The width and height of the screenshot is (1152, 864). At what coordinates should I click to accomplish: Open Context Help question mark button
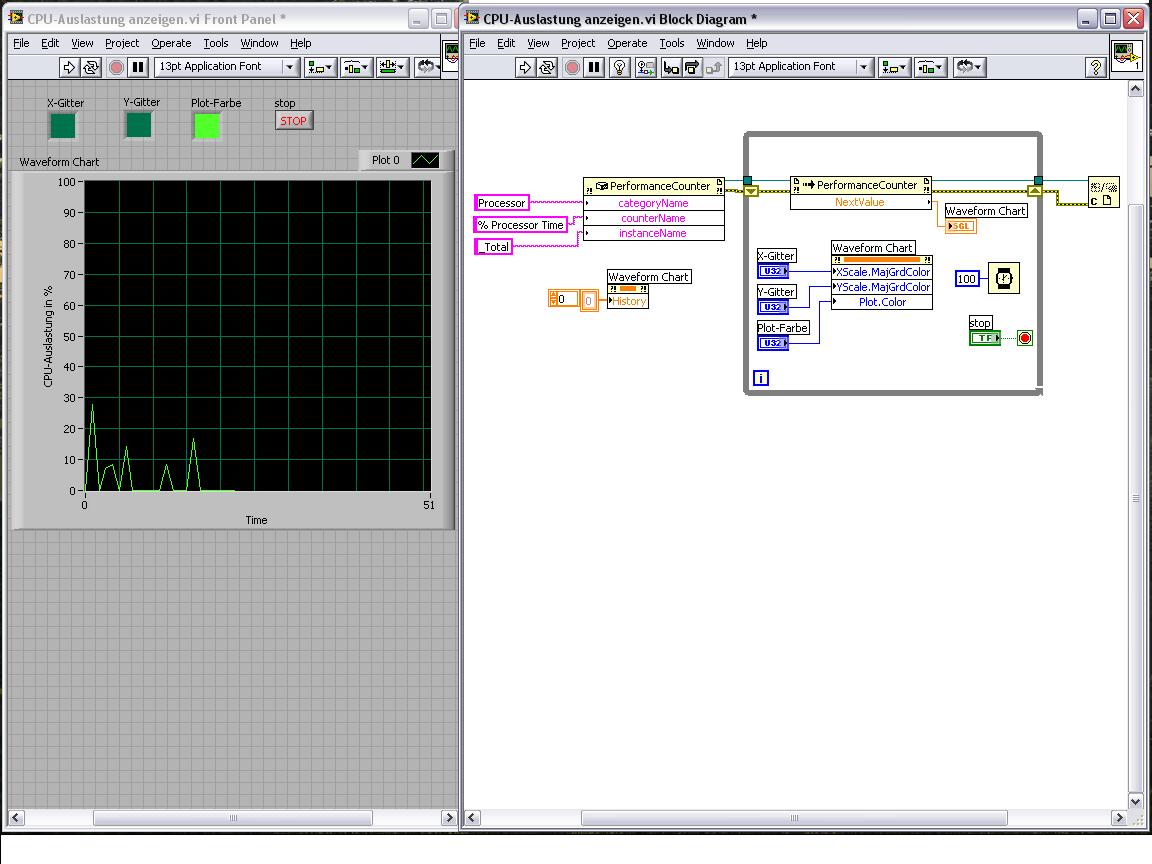1098,67
